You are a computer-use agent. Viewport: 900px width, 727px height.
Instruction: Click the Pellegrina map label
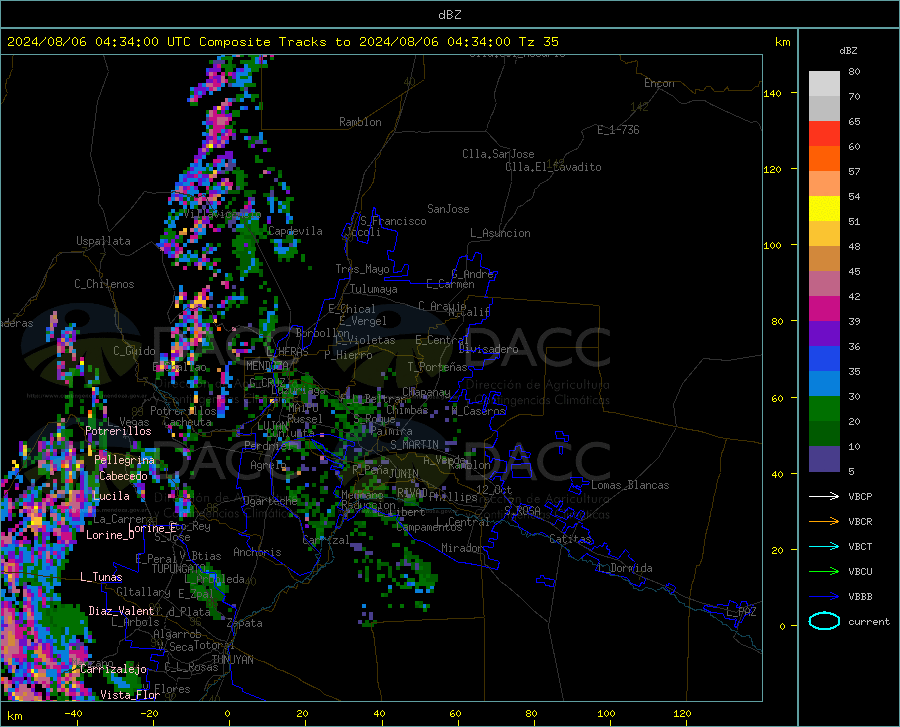125,460
